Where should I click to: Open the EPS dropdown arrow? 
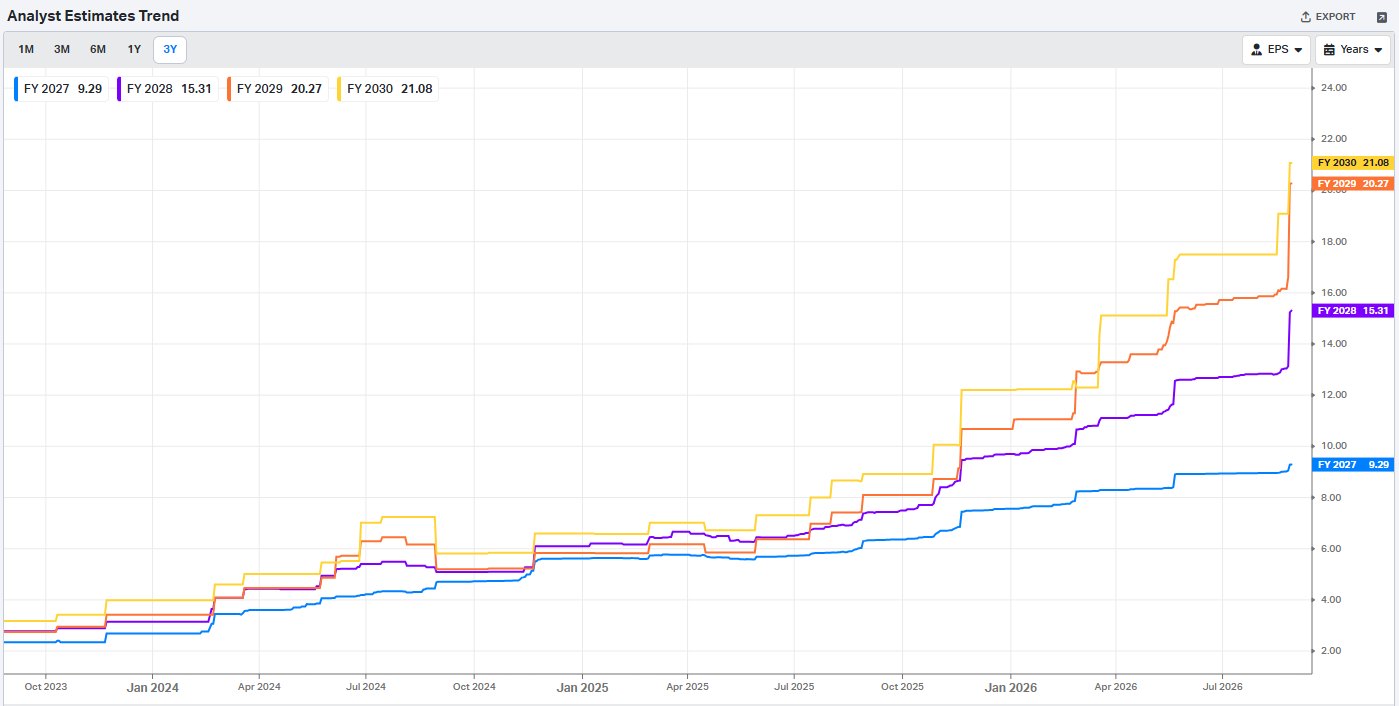click(x=1298, y=50)
